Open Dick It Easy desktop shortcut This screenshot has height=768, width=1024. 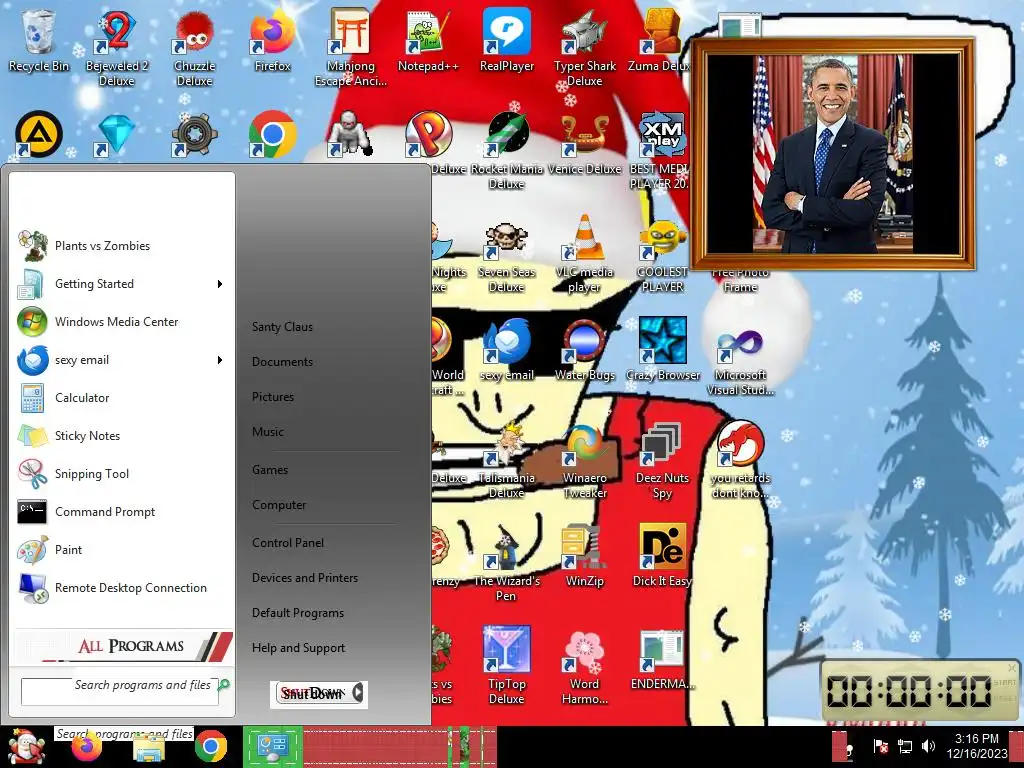pos(662,556)
